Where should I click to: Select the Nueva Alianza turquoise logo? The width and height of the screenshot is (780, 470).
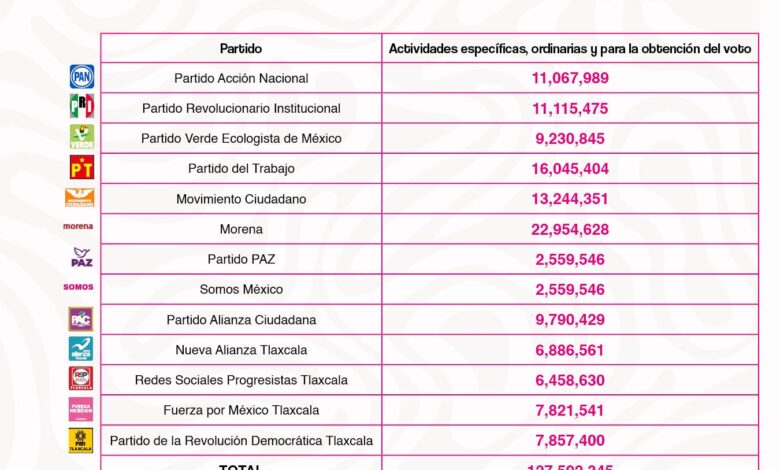(x=81, y=349)
